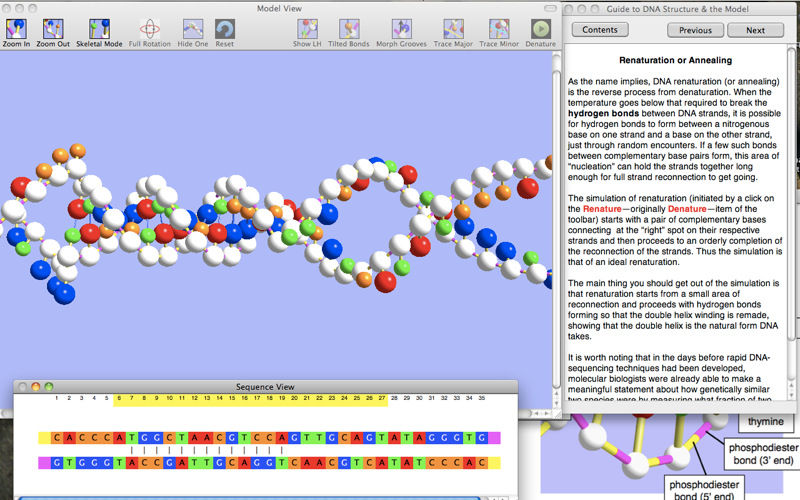Toggle Skeletal Mode in the toolbar
Screen dimensions: 800x500
(x=99, y=30)
